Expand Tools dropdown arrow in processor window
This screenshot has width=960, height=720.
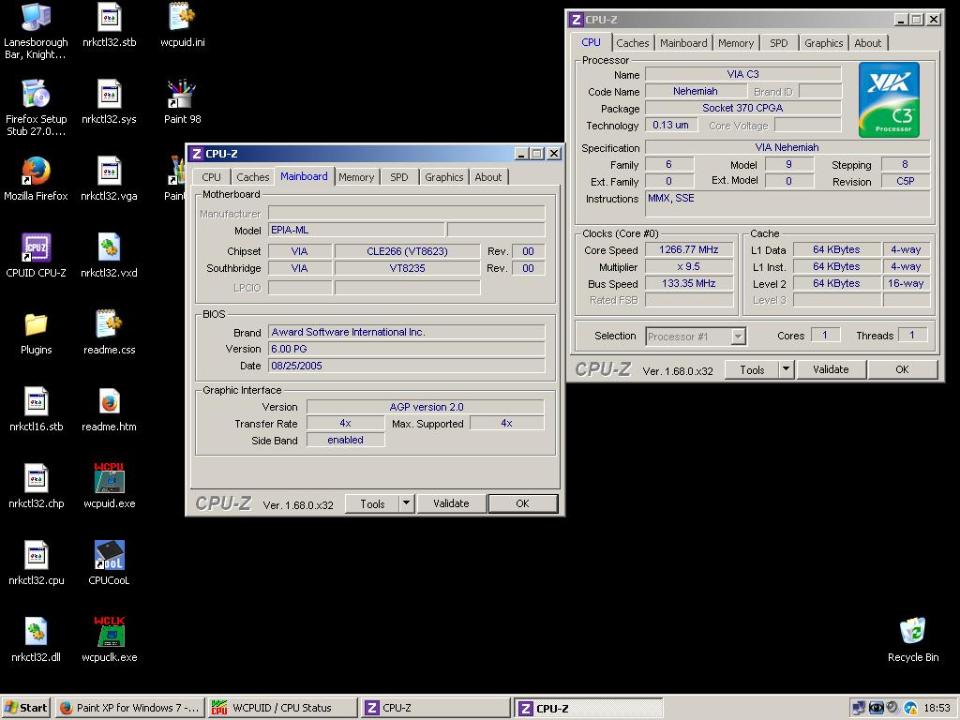(x=786, y=369)
